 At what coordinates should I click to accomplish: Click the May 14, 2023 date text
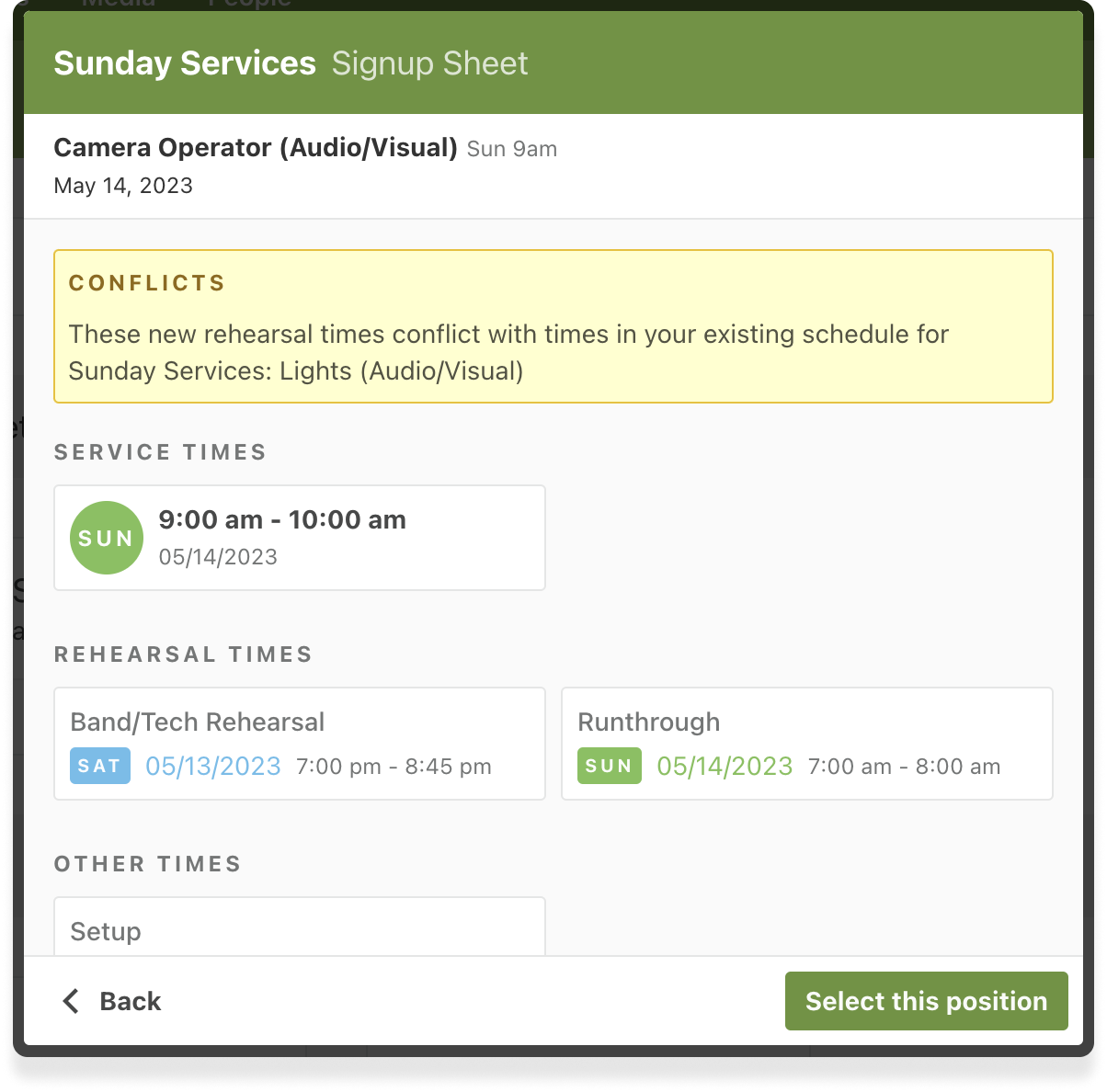(123, 186)
